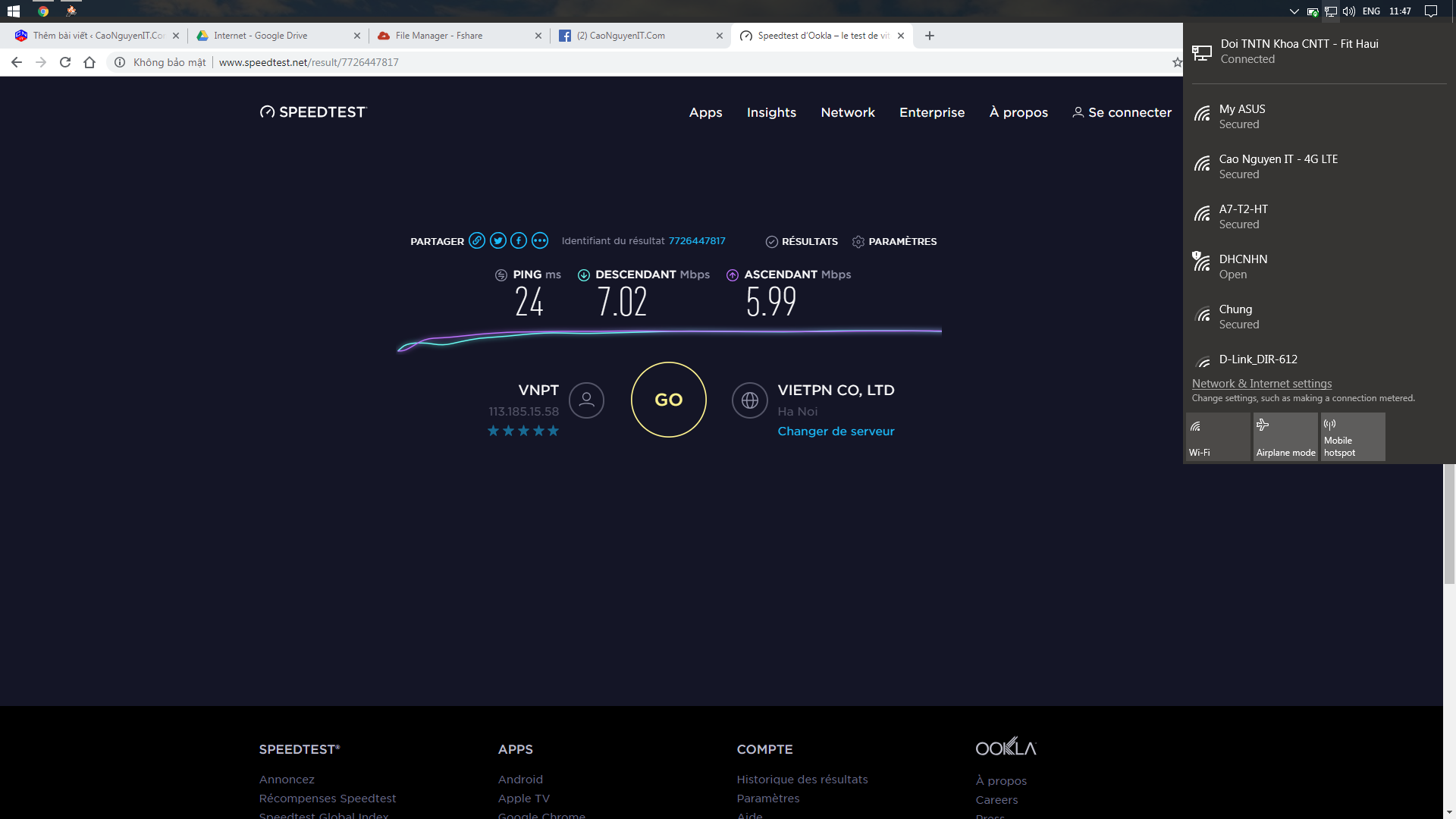Open Careers footer link
Viewport: 1456px width, 819px height.
996,799
